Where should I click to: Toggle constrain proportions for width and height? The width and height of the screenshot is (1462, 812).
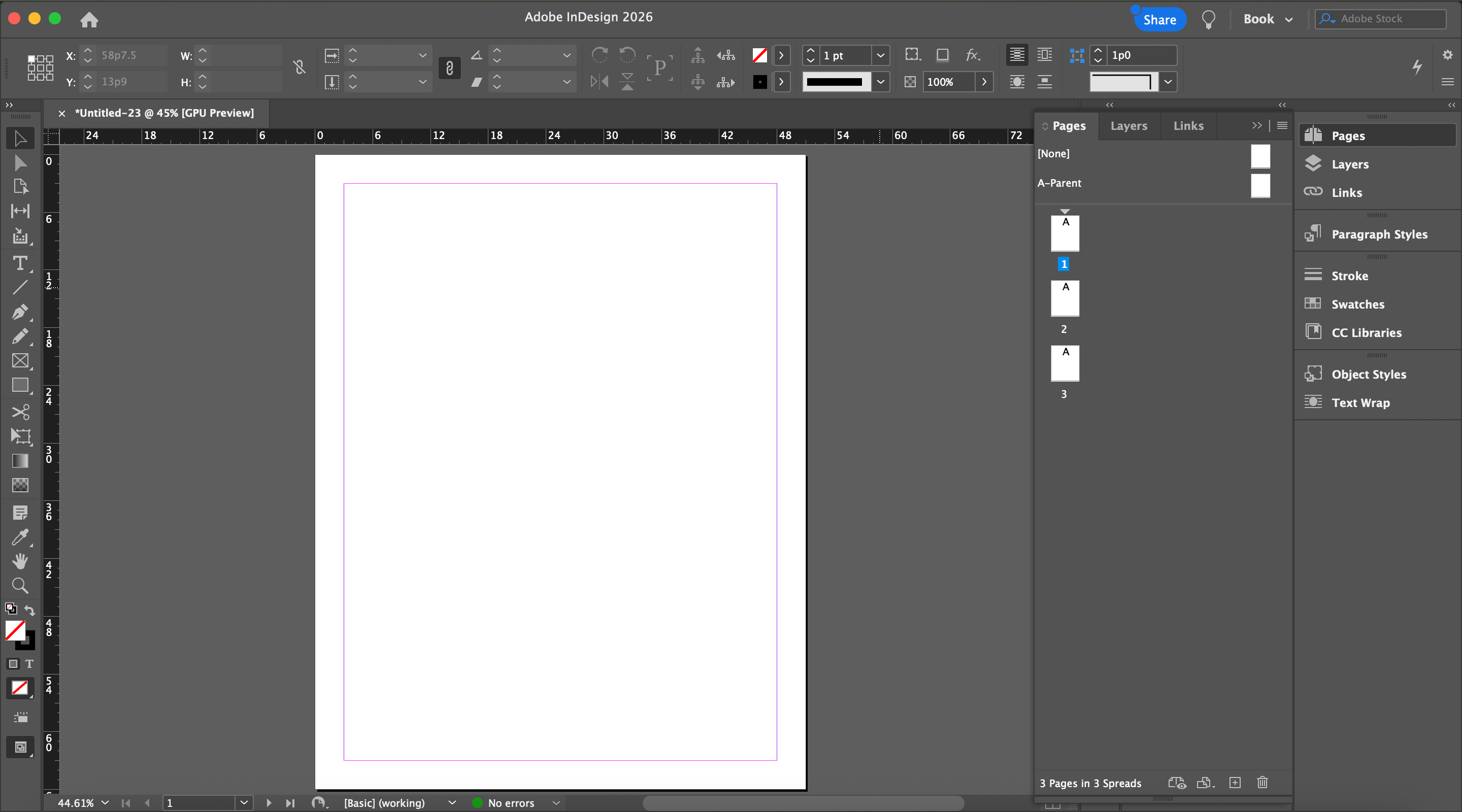[x=300, y=67]
